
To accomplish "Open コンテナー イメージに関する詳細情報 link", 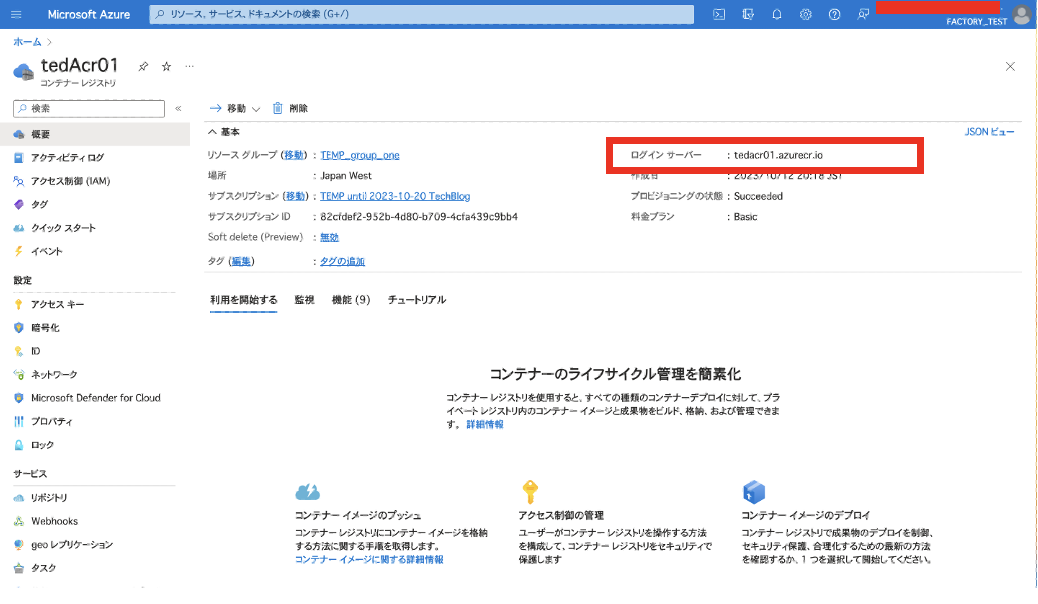I will [369, 560].
